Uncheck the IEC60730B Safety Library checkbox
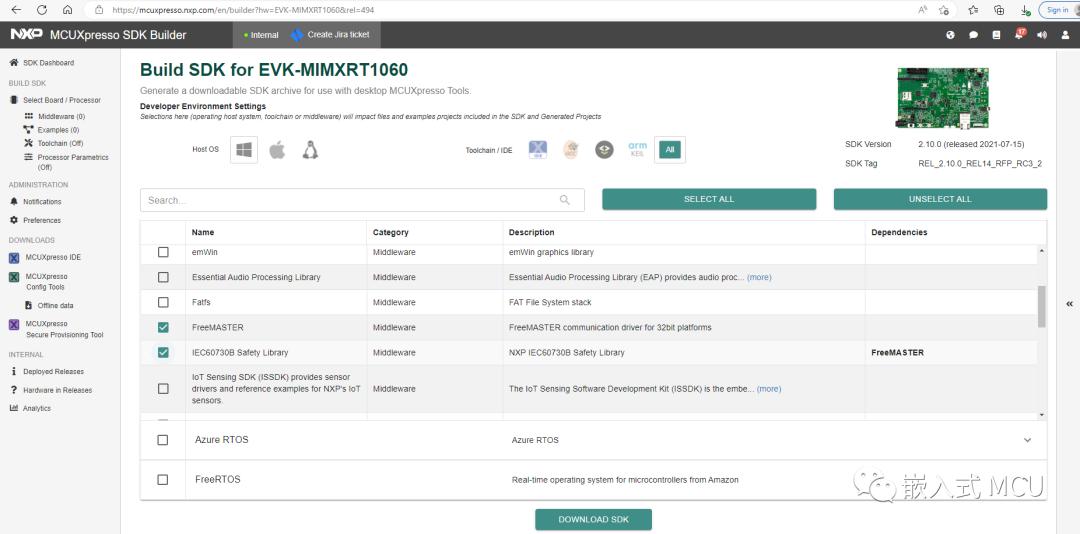The height and width of the screenshot is (534, 1080). tap(163, 352)
